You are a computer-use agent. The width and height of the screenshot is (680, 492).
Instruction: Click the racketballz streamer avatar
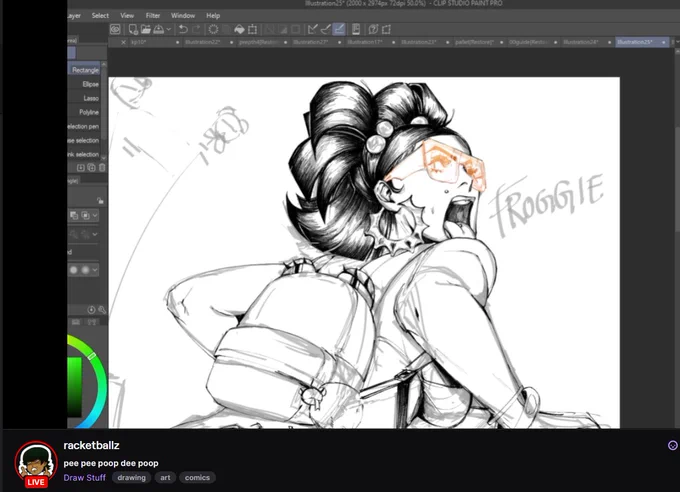point(36,462)
